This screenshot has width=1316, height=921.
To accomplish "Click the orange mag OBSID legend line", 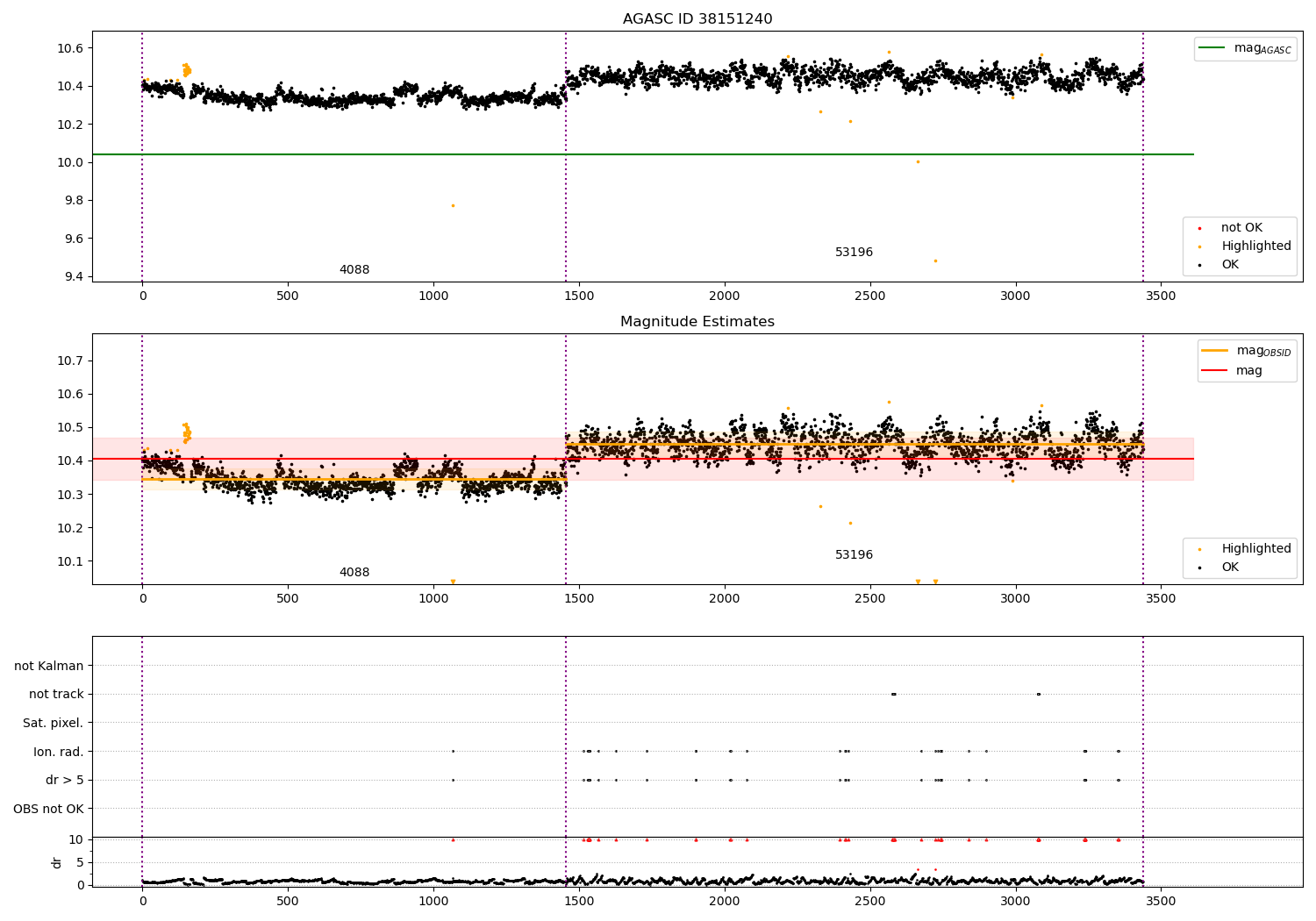I will [x=1215, y=351].
